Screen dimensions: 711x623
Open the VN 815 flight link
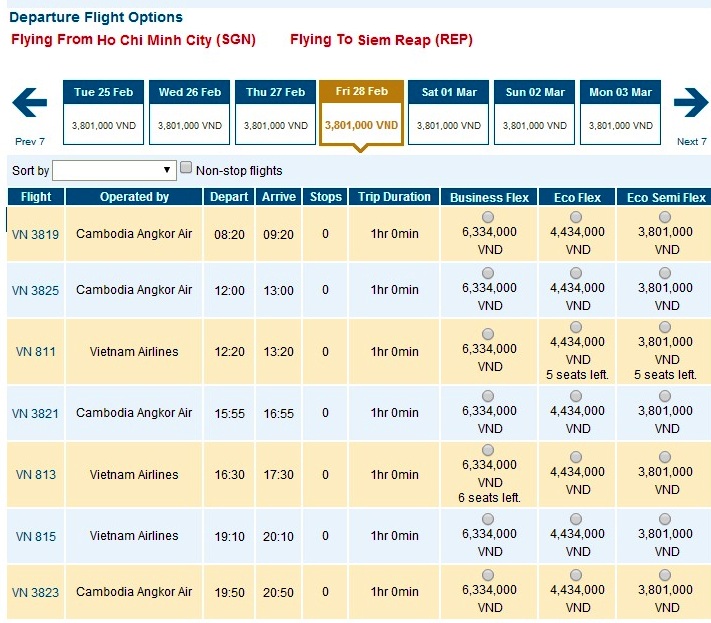point(35,536)
